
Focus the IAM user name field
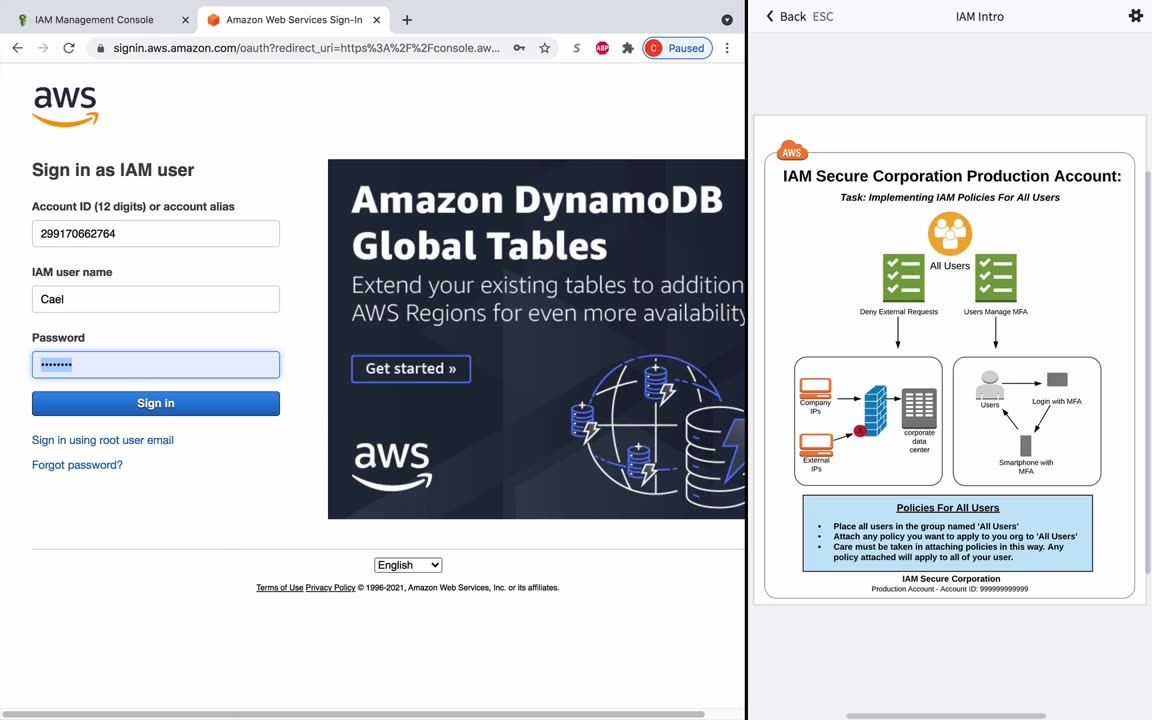(x=156, y=299)
